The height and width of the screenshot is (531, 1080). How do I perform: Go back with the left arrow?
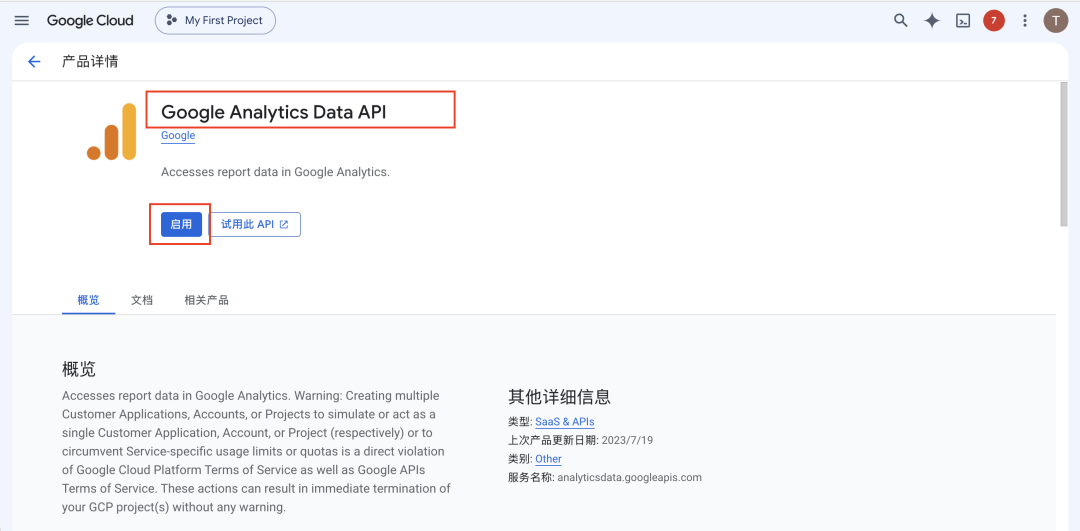[x=34, y=62]
